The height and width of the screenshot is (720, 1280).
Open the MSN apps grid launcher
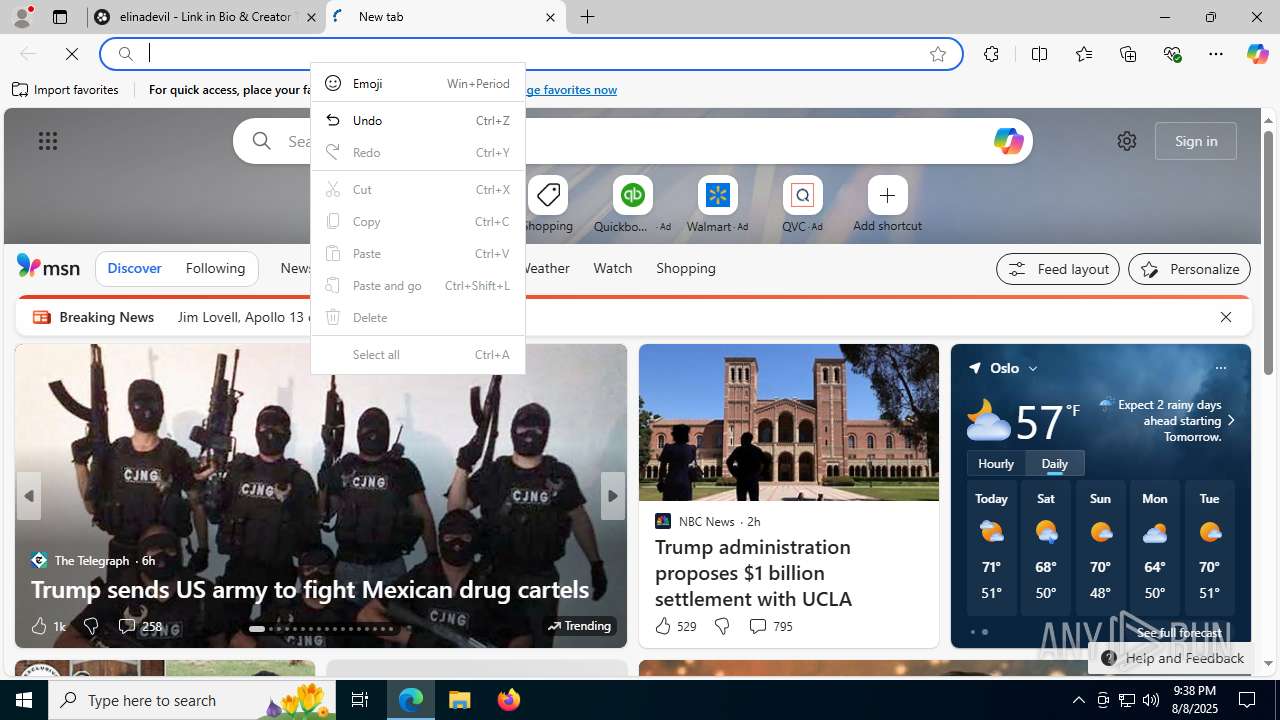point(48,141)
